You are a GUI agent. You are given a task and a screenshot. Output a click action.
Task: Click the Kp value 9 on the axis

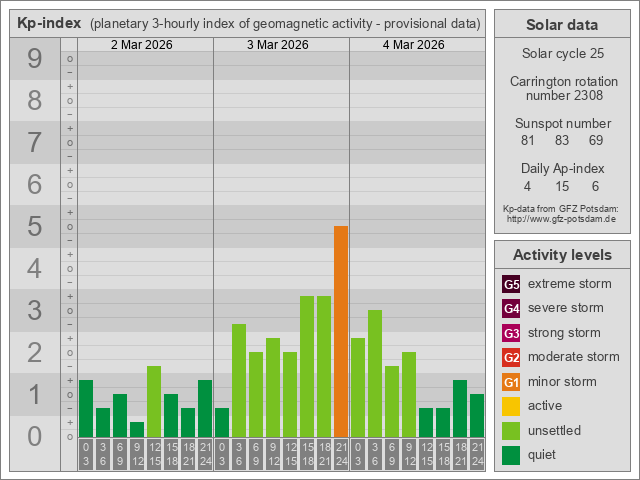point(34,59)
